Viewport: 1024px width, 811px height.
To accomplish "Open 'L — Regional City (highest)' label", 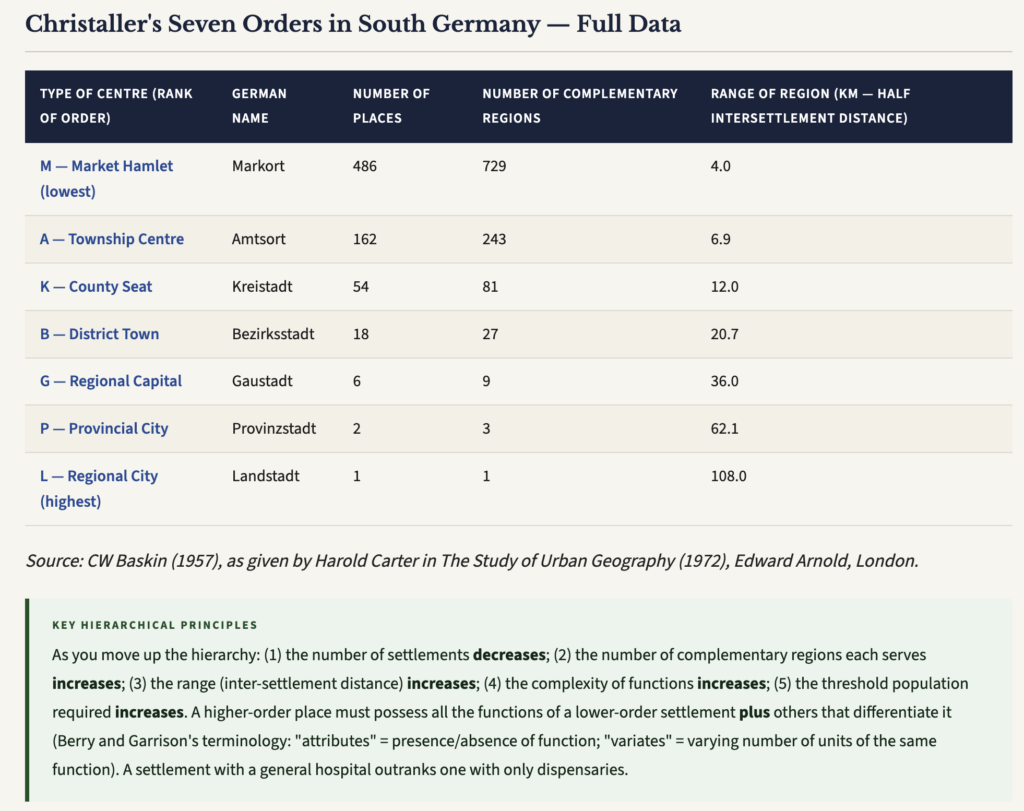I will point(99,488).
